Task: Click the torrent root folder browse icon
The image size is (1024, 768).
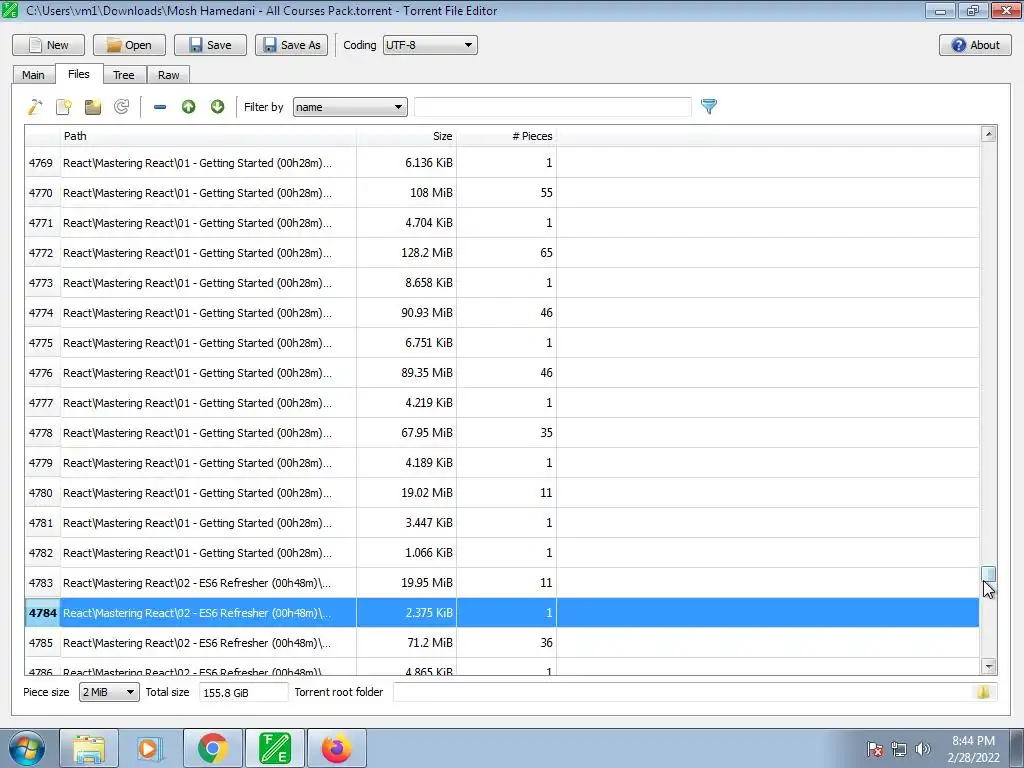Action: [x=983, y=692]
